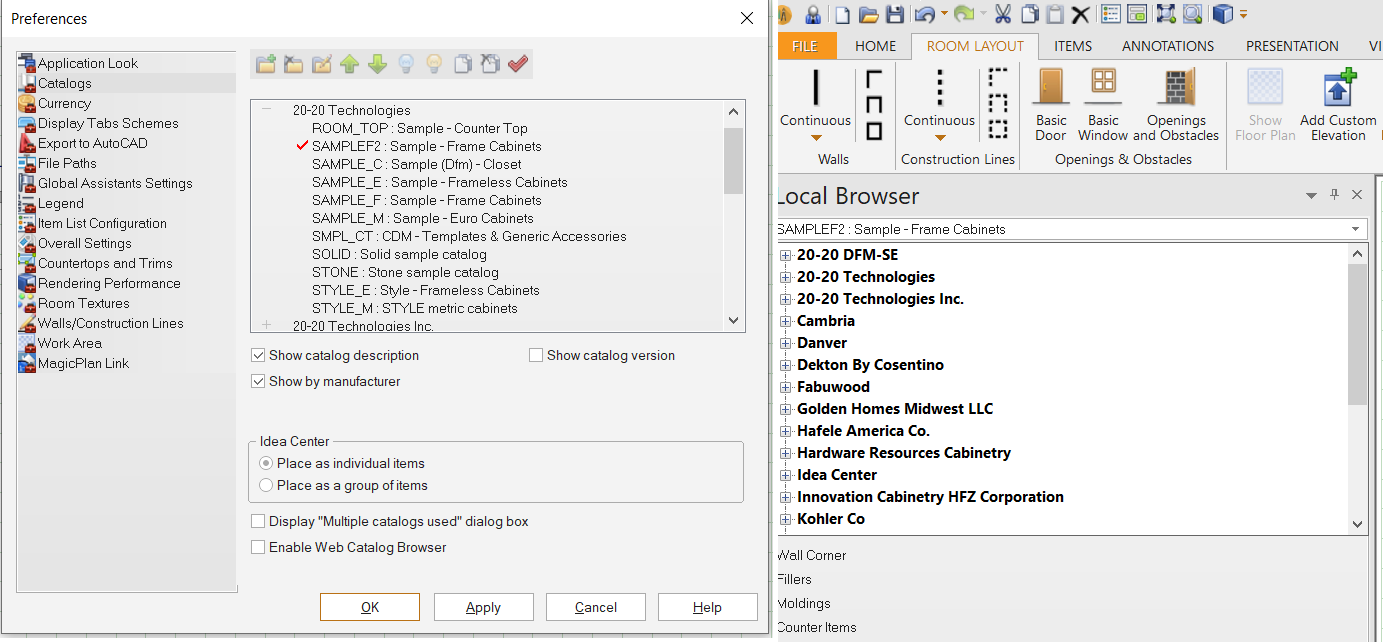The width and height of the screenshot is (1386, 642).
Task: Click the New document icon in quick toolbar
Action: click(843, 14)
